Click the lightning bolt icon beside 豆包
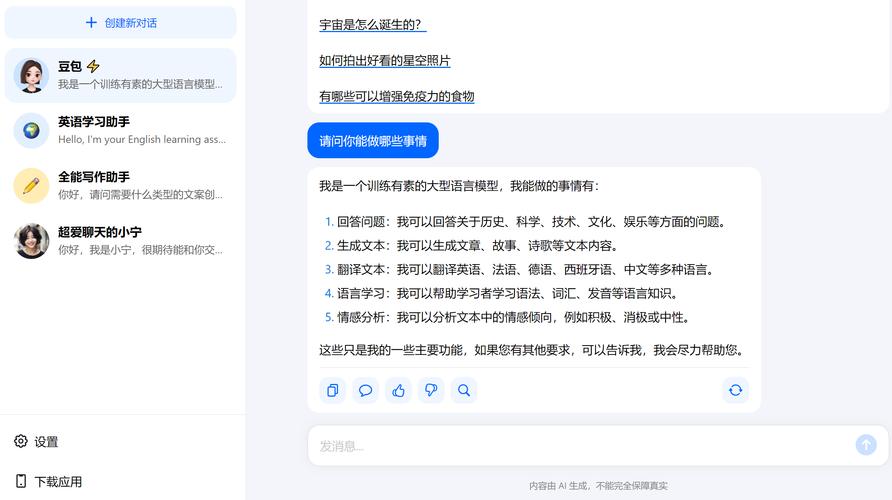Image resolution: width=892 pixels, height=500 pixels. [93, 66]
